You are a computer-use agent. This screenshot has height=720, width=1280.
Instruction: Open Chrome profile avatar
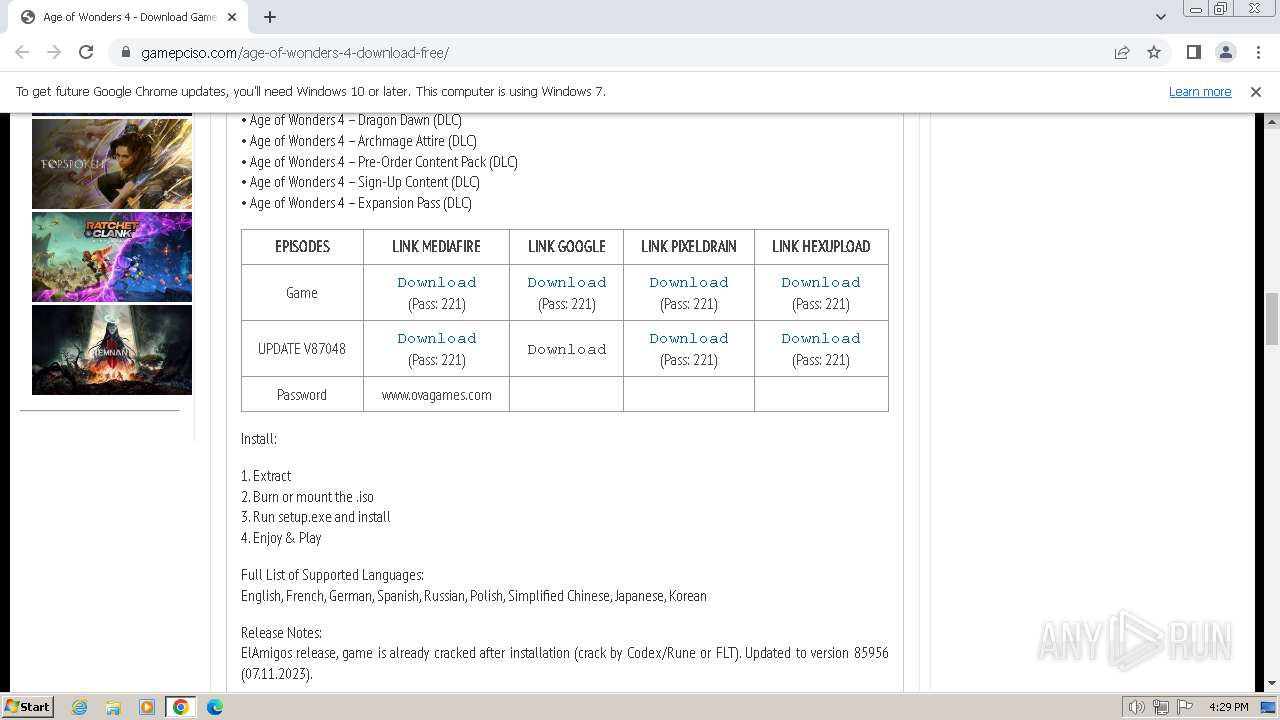pyautogui.click(x=1225, y=52)
